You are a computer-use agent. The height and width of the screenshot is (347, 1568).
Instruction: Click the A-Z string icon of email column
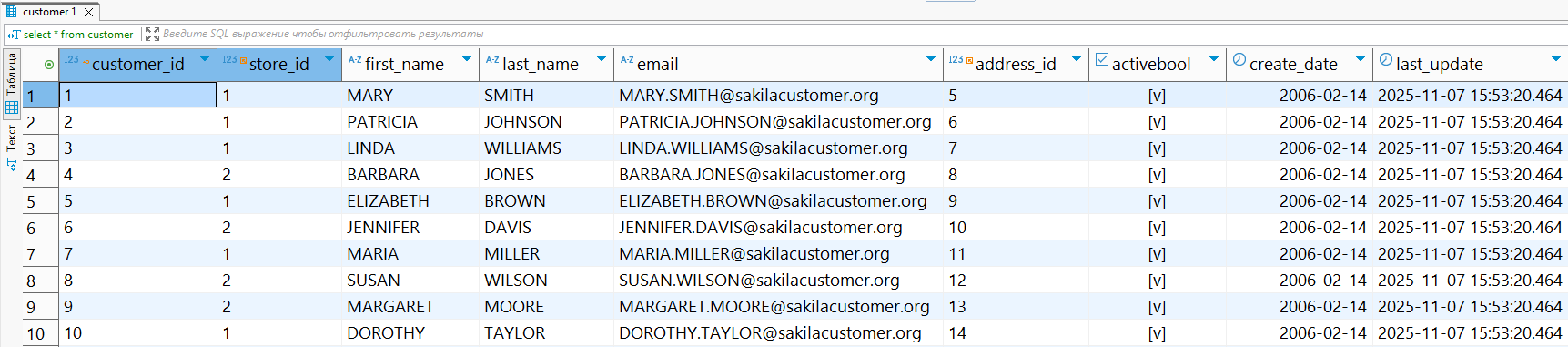[627, 59]
